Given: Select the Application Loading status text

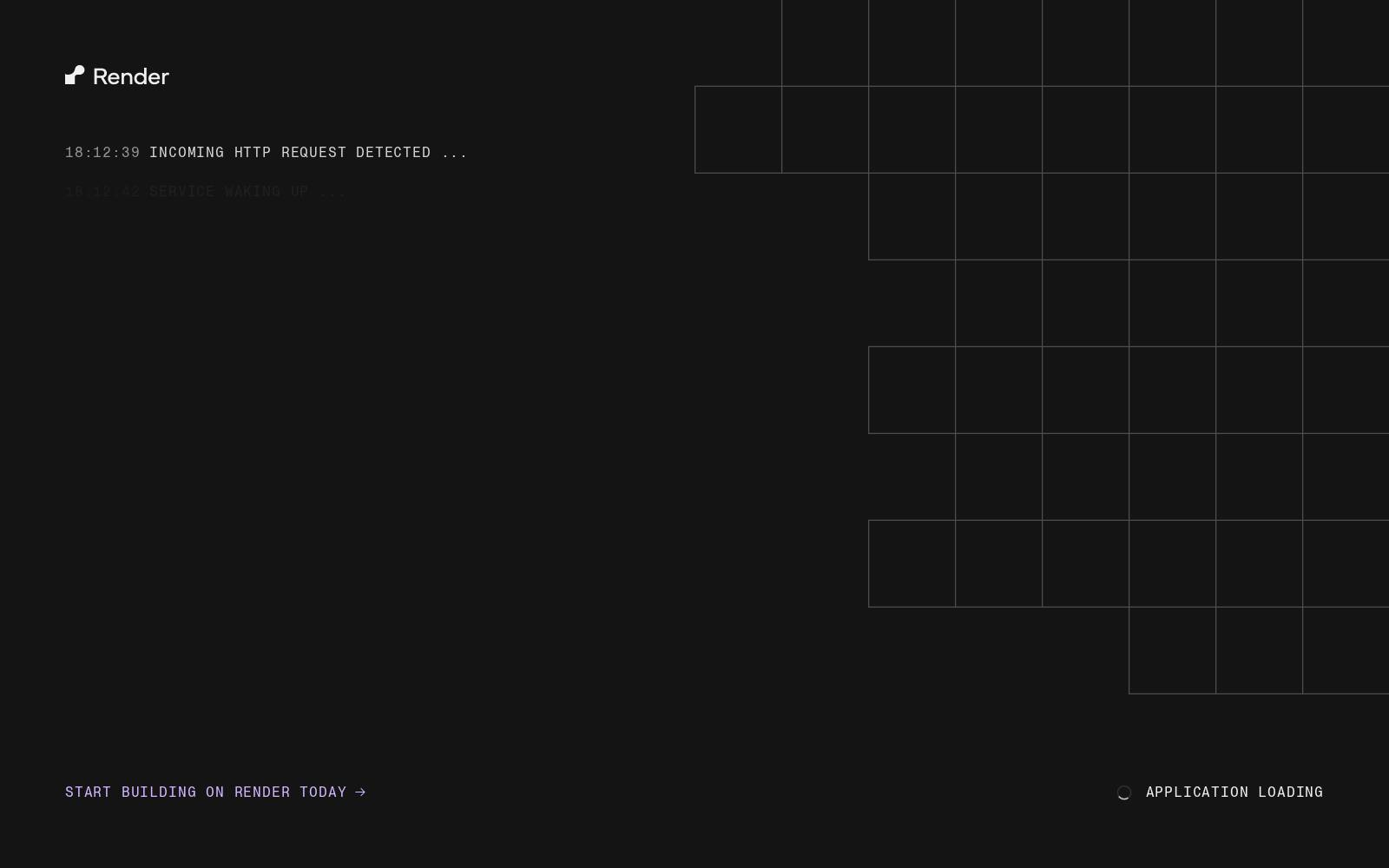Looking at the screenshot, I should [1234, 792].
